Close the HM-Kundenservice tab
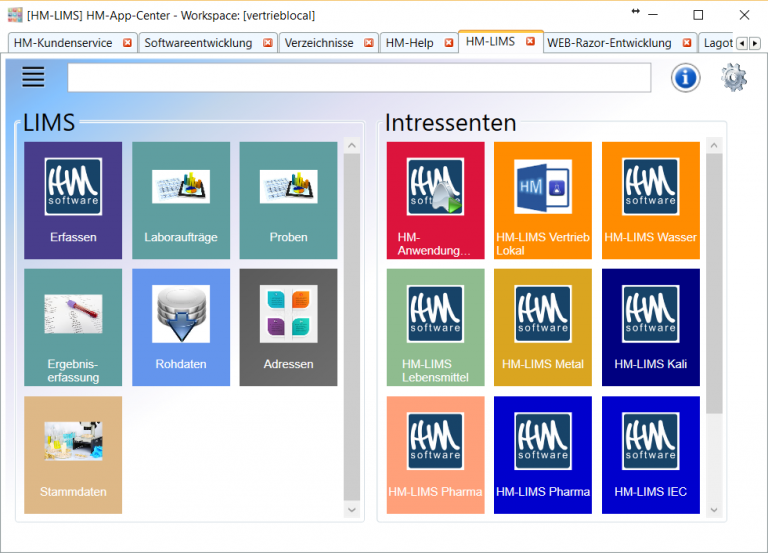Screen dimensions: 768x553 tap(127, 43)
